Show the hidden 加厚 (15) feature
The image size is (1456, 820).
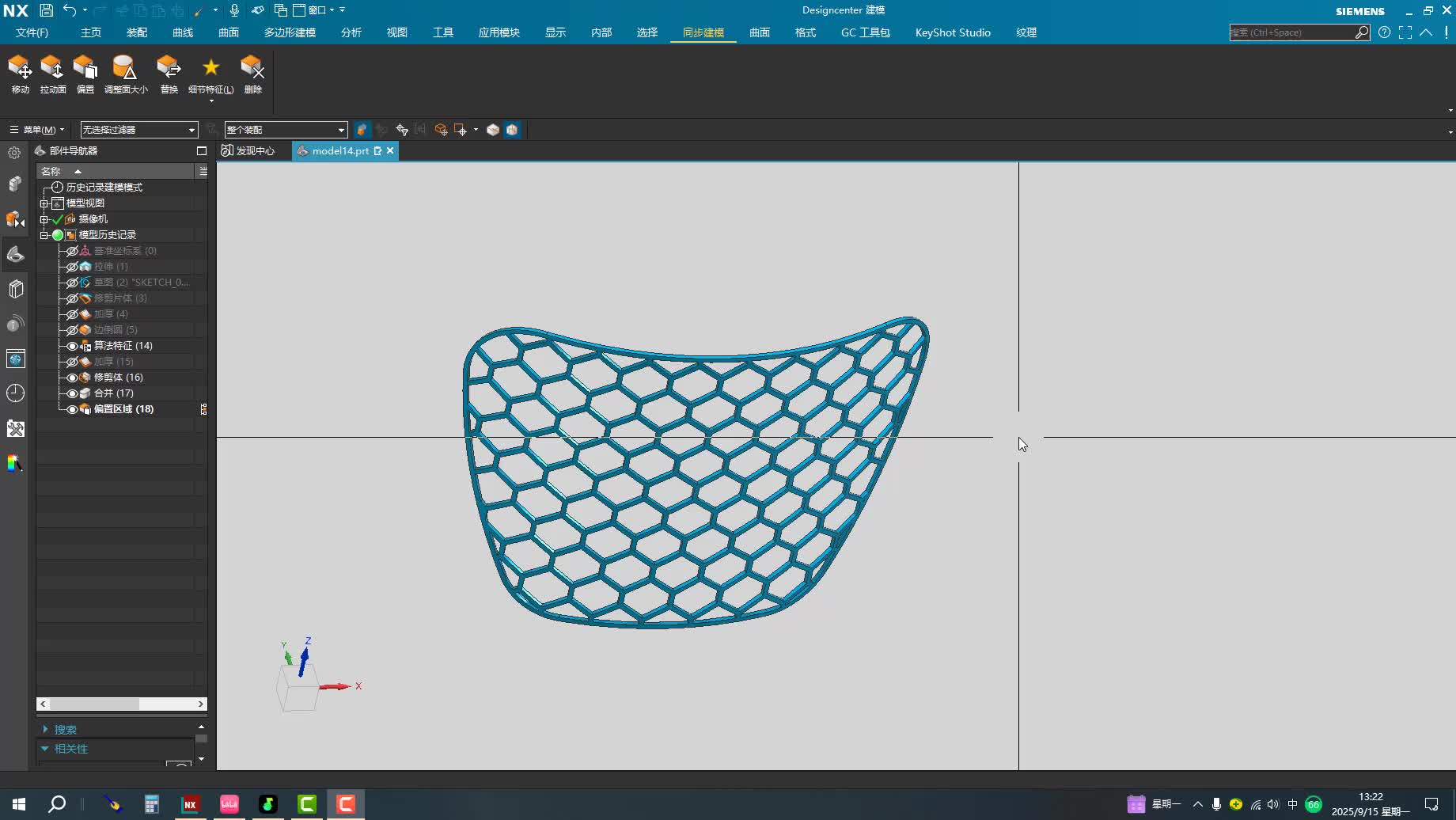(x=72, y=362)
